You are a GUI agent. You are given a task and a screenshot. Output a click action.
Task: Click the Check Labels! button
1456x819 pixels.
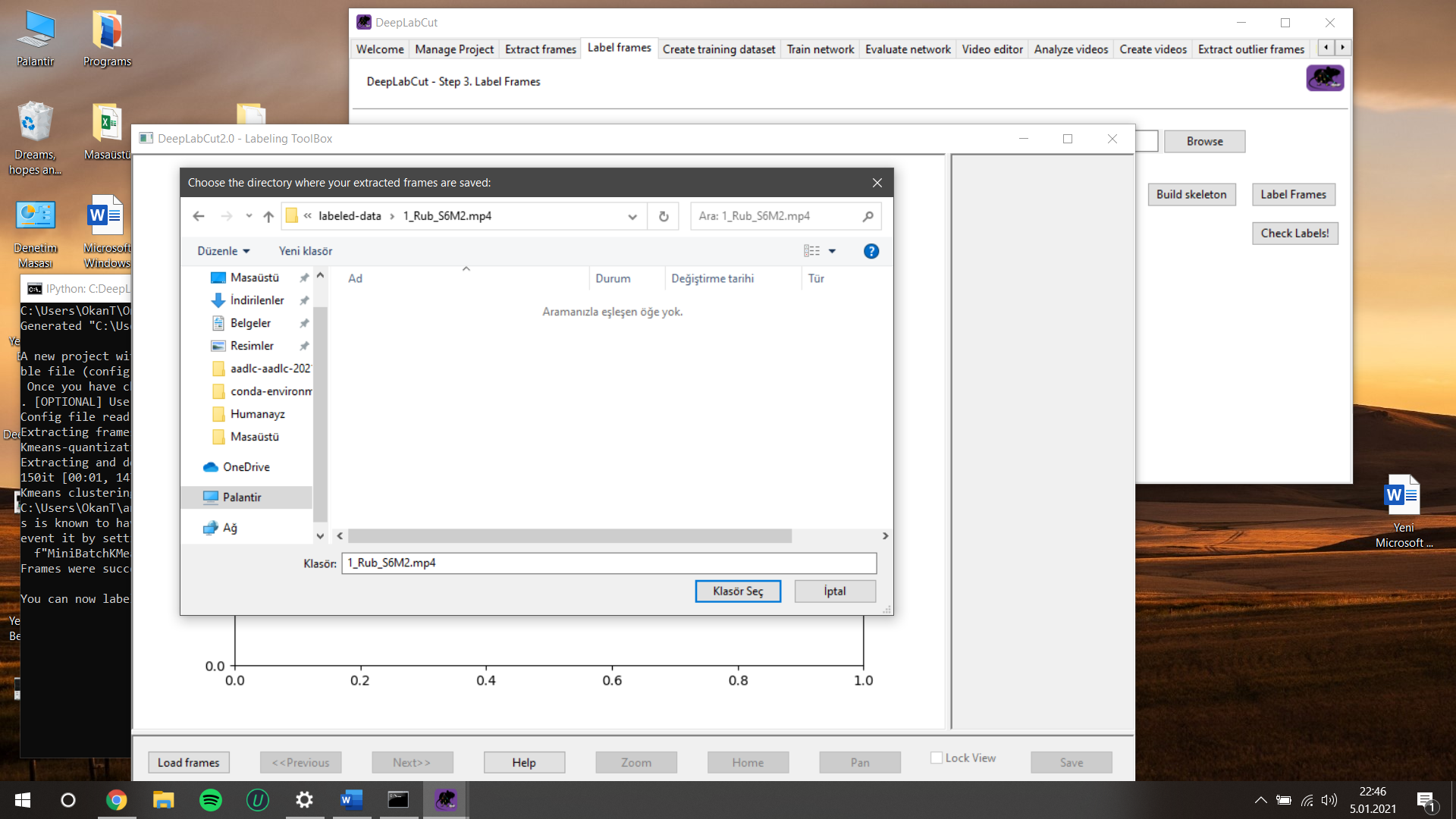(x=1294, y=233)
